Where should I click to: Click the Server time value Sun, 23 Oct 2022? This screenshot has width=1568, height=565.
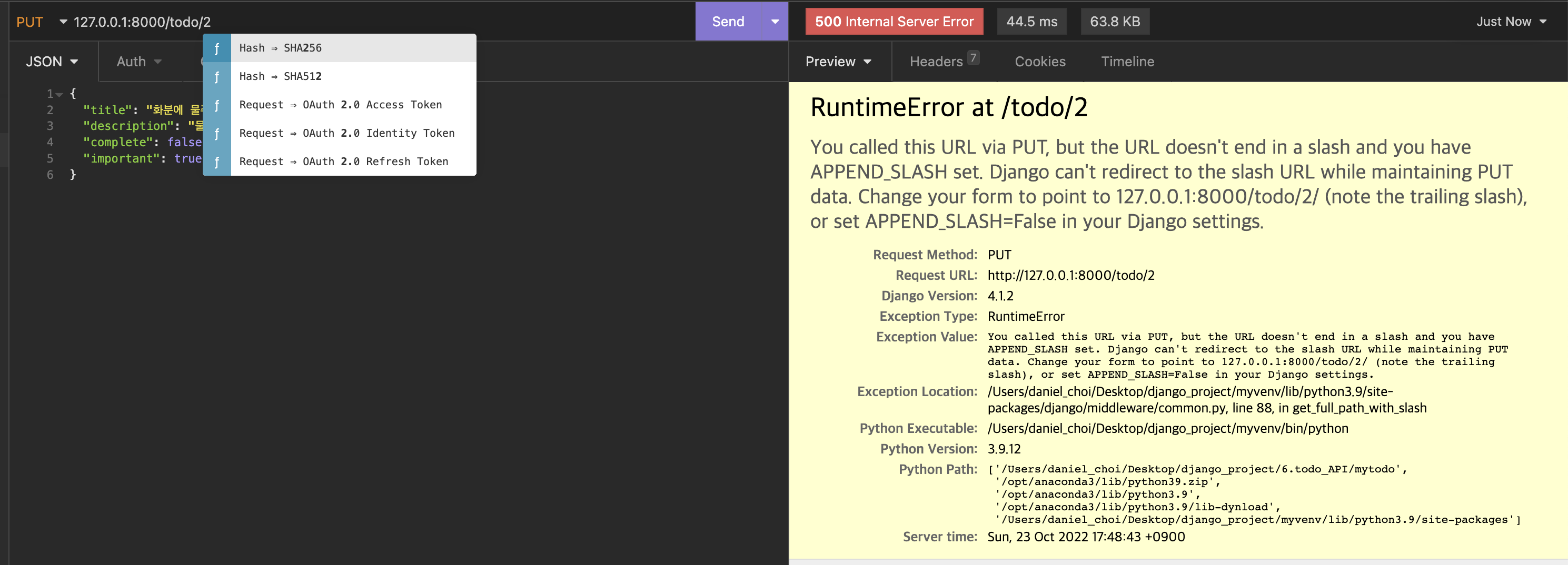[1086, 537]
